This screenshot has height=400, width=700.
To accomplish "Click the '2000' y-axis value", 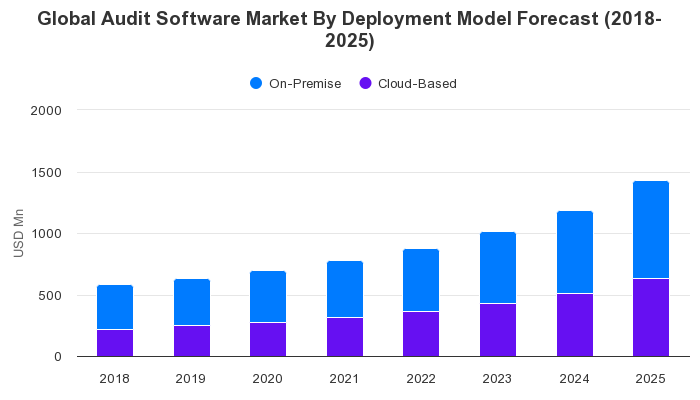I will (46, 111).
